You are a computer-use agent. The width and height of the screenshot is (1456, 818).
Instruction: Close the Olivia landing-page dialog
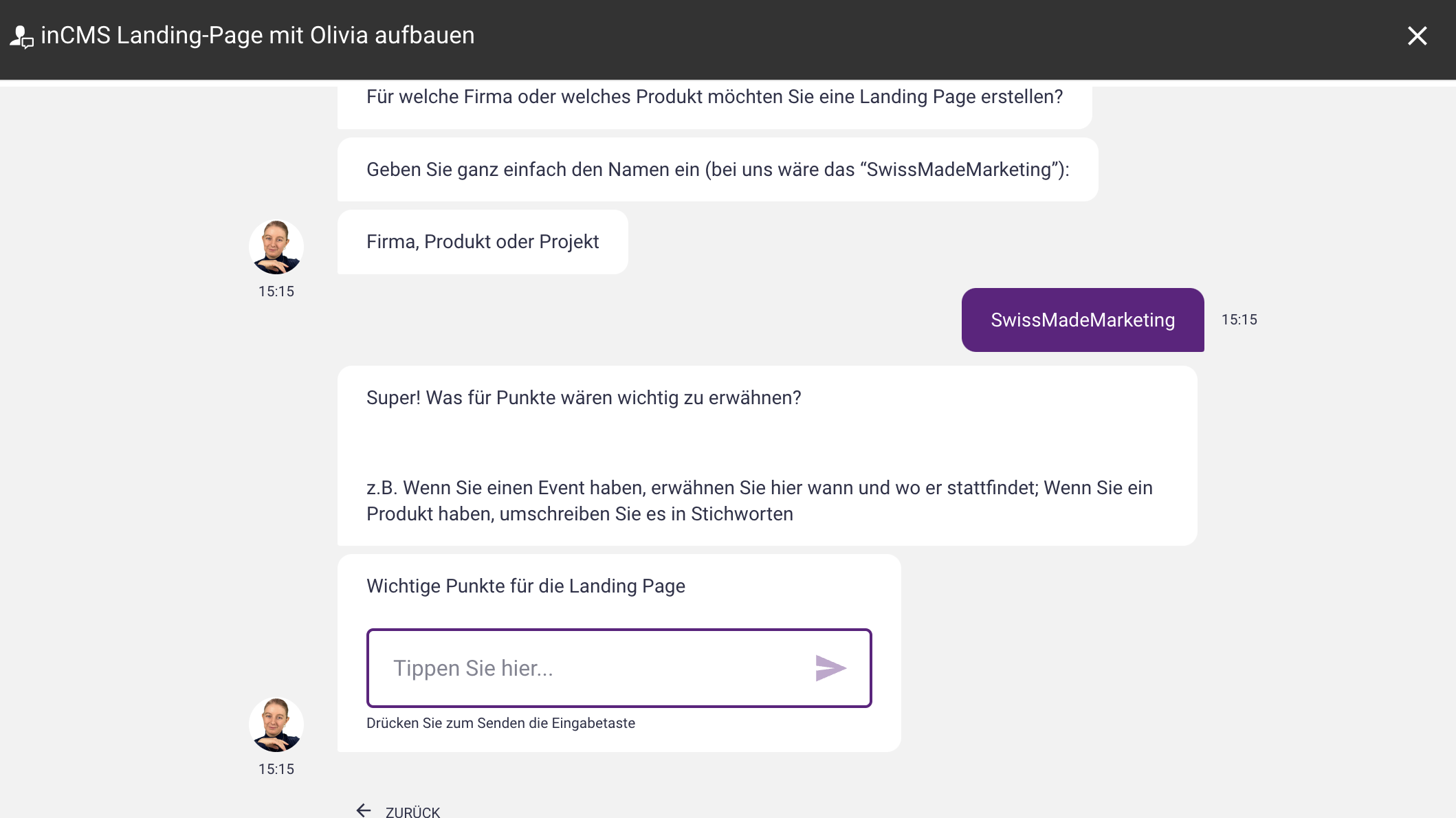(x=1417, y=36)
